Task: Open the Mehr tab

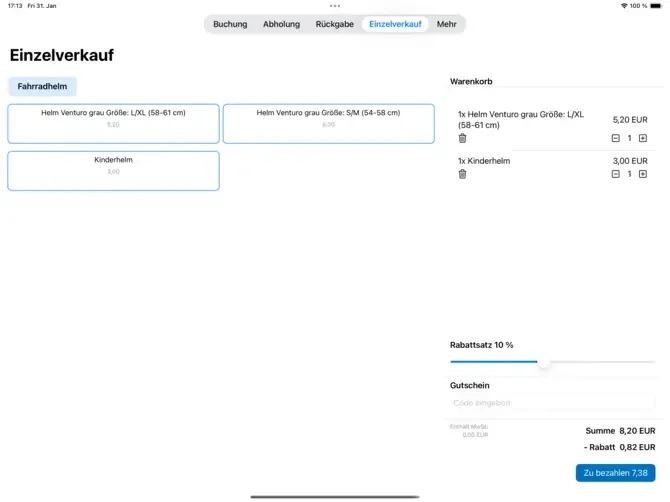Action: tap(447, 24)
